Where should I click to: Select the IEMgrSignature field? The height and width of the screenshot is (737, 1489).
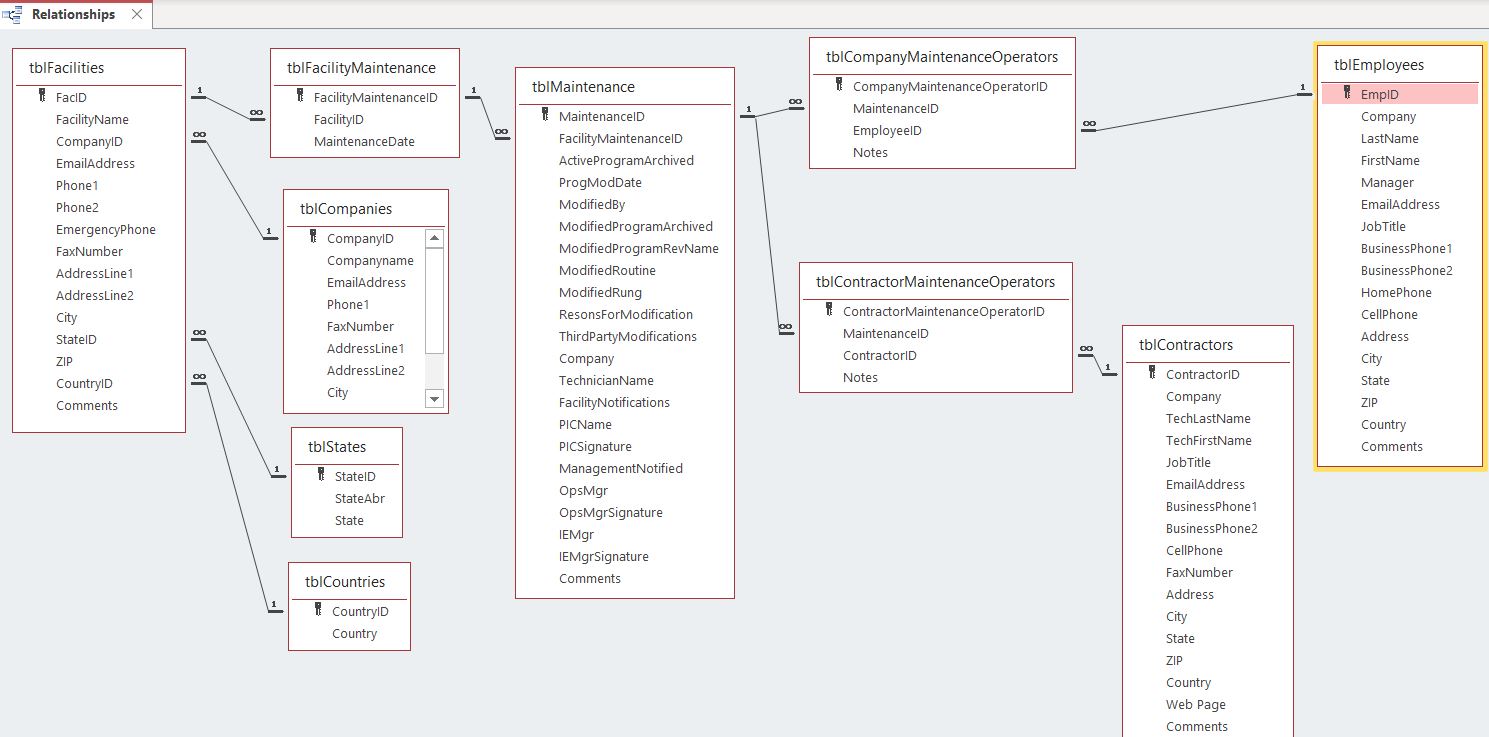click(x=604, y=556)
